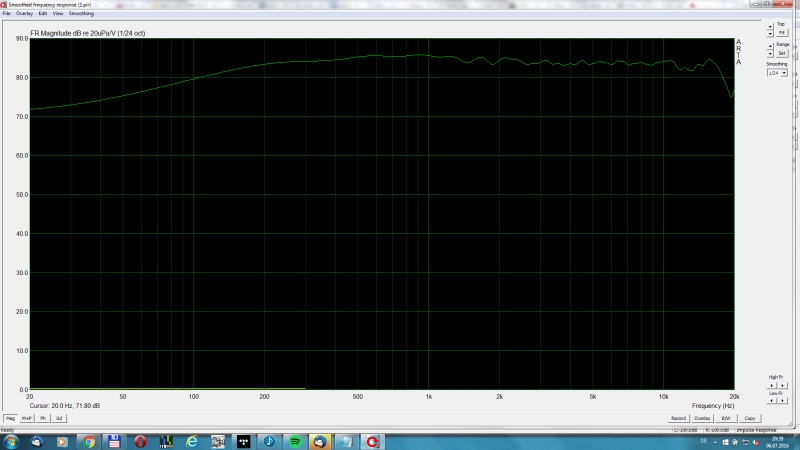Switch to the Ph phase view
800x450 pixels.
(43, 418)
